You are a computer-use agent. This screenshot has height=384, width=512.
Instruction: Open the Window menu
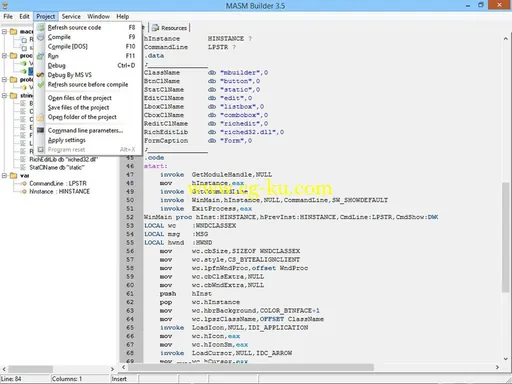tap(98, 16)
